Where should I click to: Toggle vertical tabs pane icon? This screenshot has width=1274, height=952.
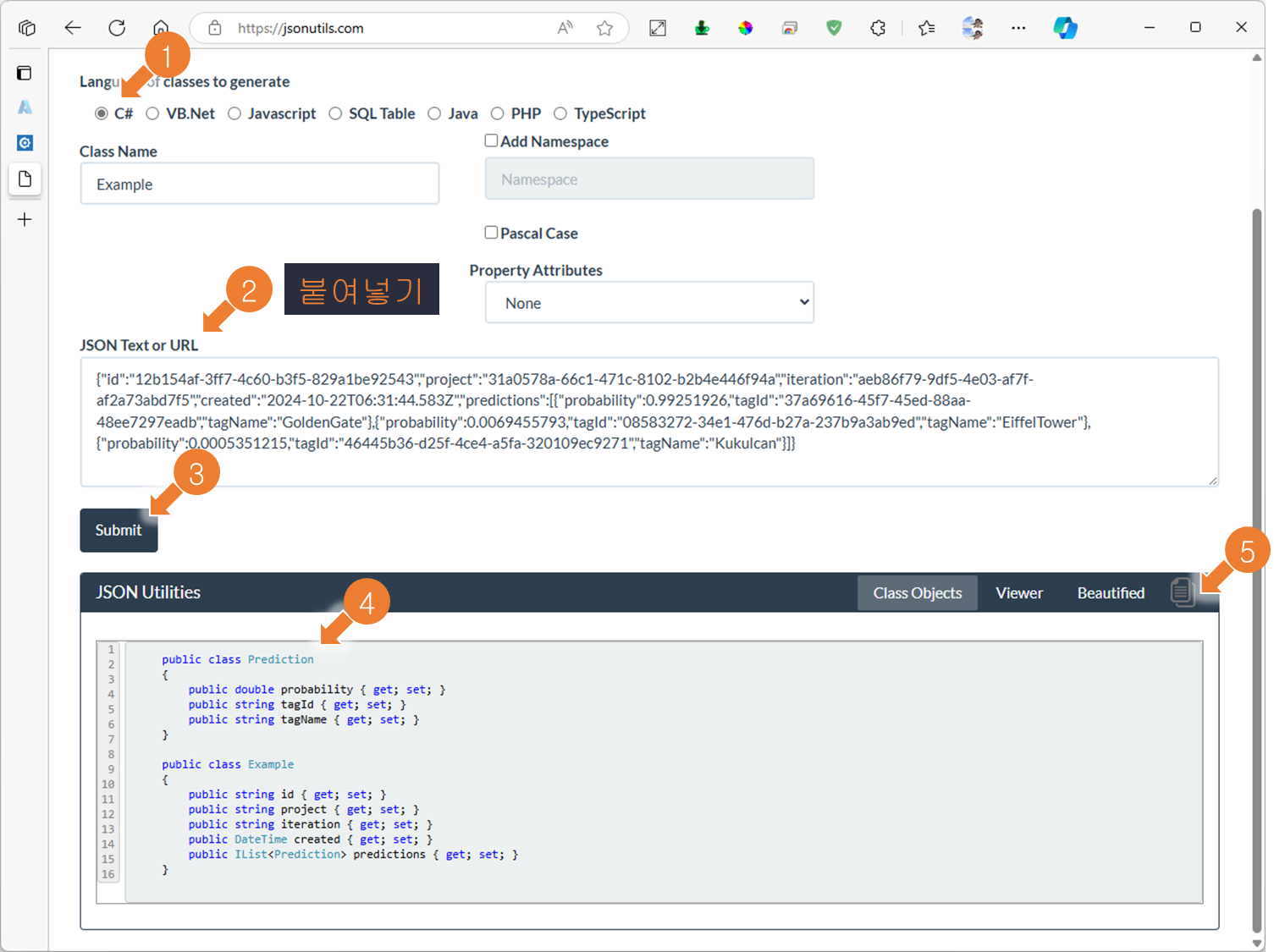click(25, 73)
